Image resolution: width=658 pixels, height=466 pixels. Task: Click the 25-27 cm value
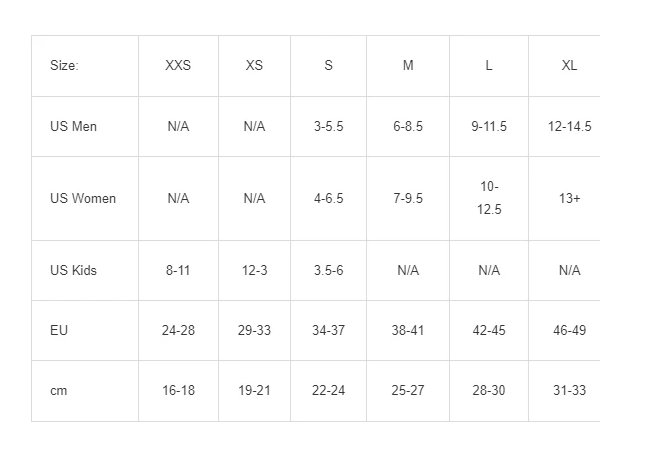pyautogui.click(x=408, y=390)
